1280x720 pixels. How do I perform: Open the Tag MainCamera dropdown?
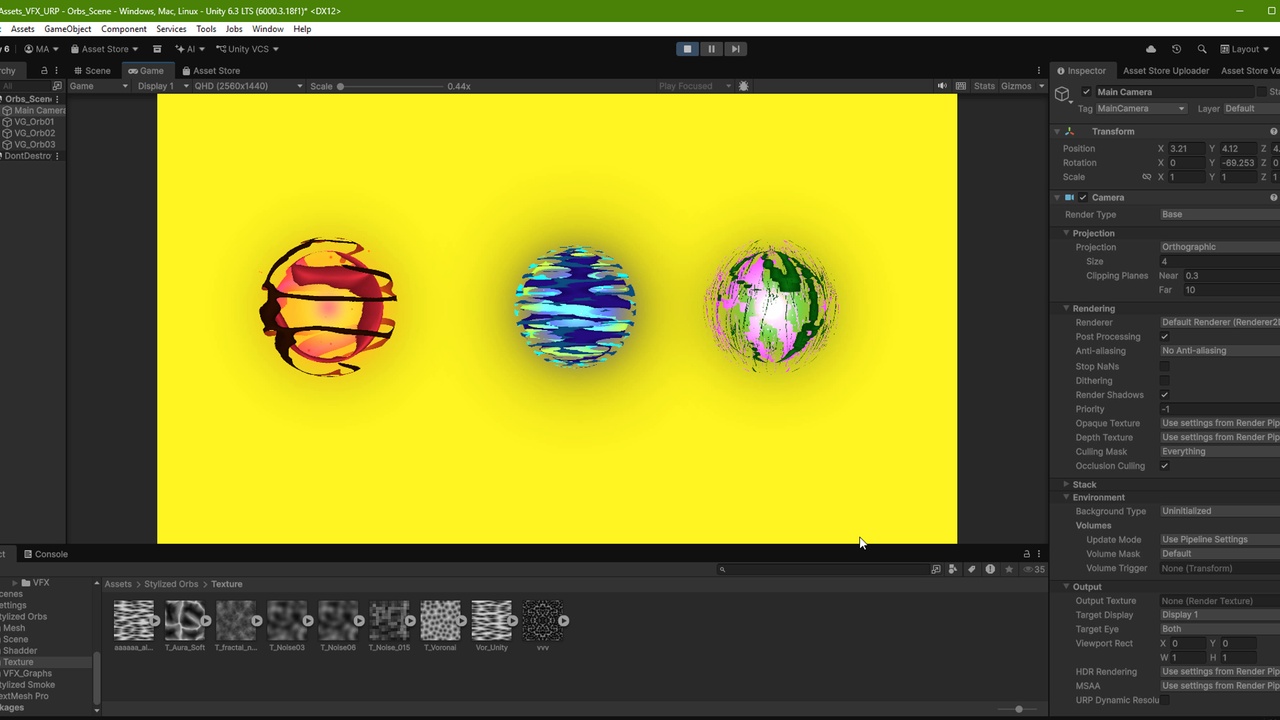pos(1141,108)
